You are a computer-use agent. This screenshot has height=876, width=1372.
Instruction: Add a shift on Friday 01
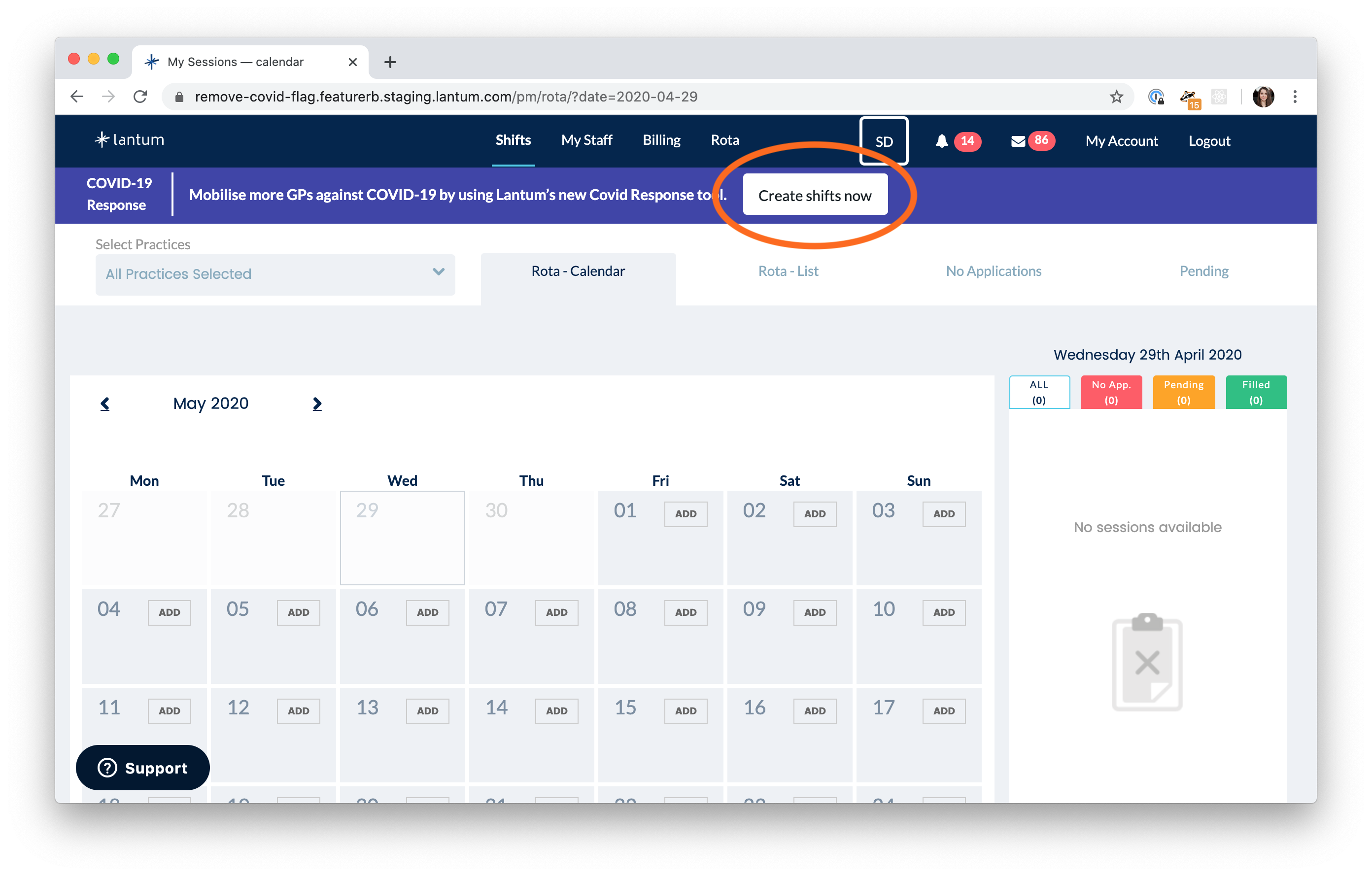click(686, 514)
